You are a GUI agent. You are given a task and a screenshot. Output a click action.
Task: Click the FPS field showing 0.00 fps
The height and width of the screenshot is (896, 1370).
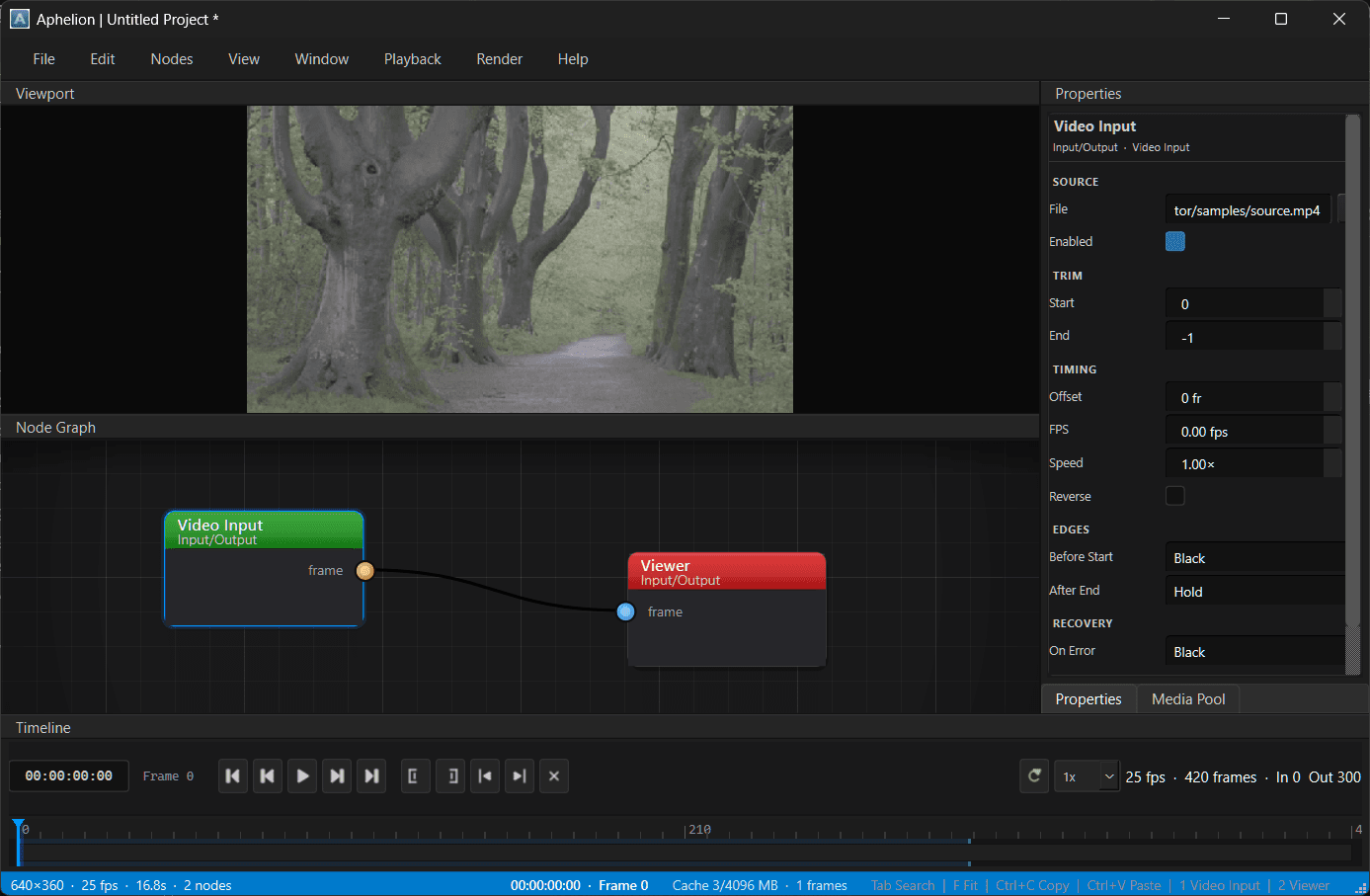(x=1245, y=430)
